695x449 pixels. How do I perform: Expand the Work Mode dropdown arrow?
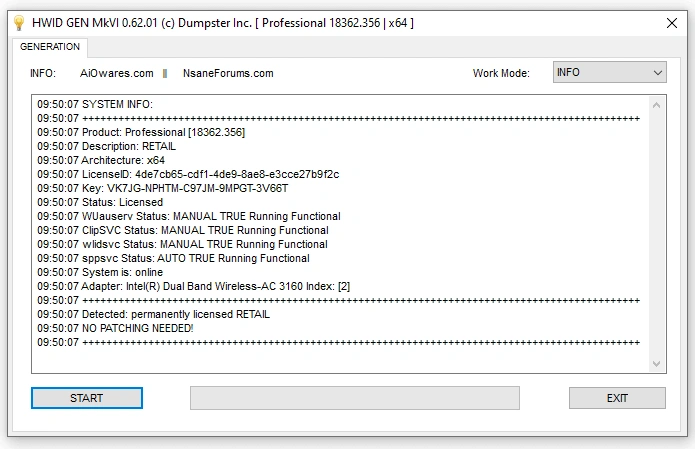(656, 73)
